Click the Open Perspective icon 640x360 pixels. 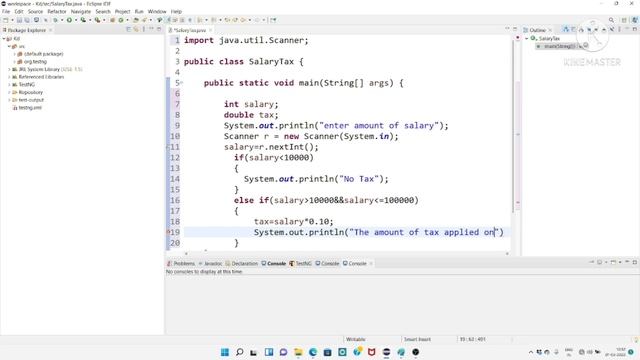click(x=624, y=20)
